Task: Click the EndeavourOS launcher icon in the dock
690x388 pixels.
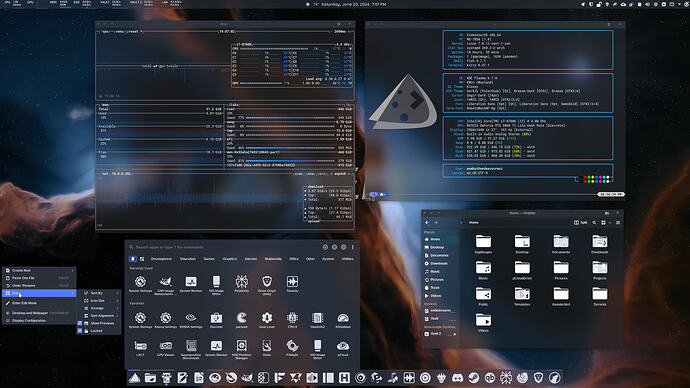Action: 134,377
